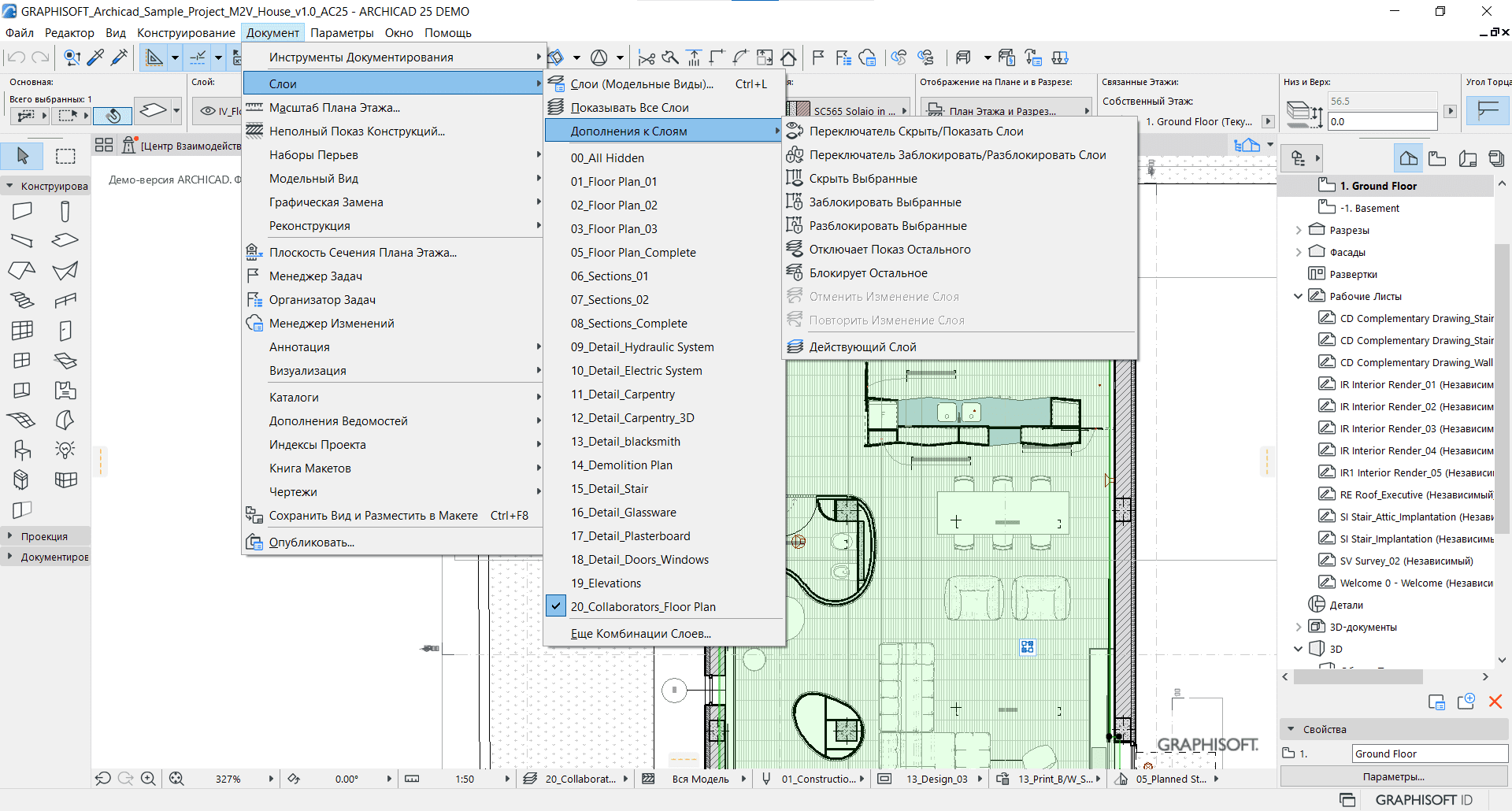Select the Marquee tool in the toolbox
This screenshot has width=1512, height=811.
pyautogui.click(x=65, y=156)
